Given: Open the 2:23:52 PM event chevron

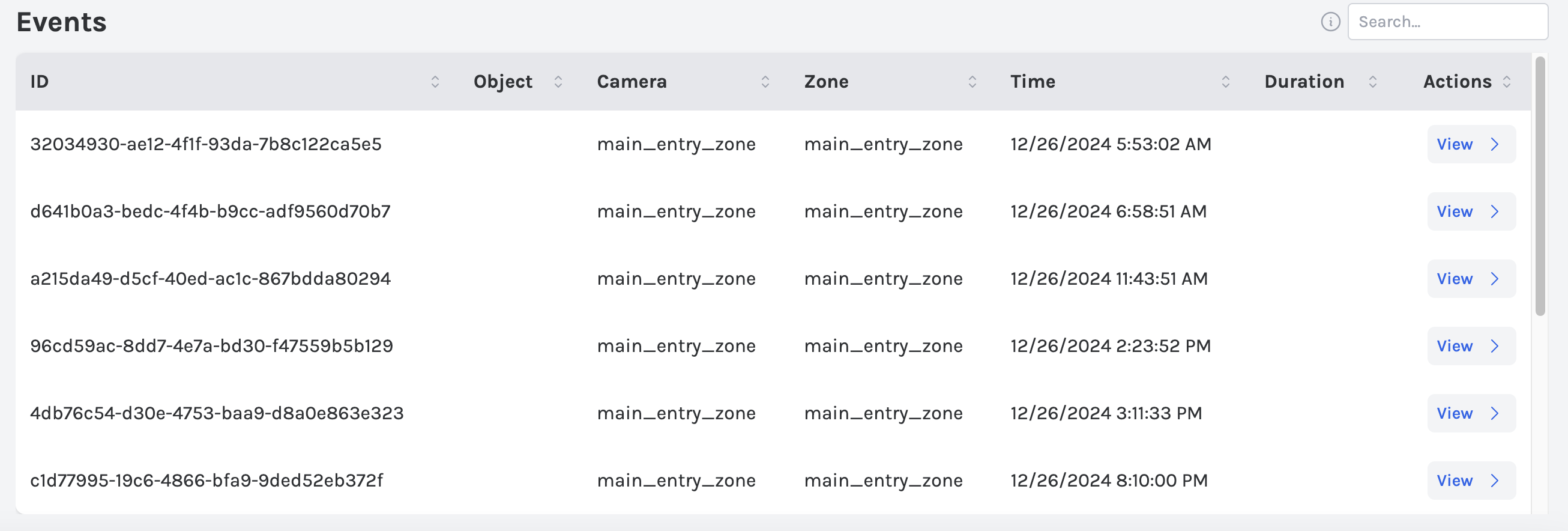Looking at the screenshot, I should 1494,346.
